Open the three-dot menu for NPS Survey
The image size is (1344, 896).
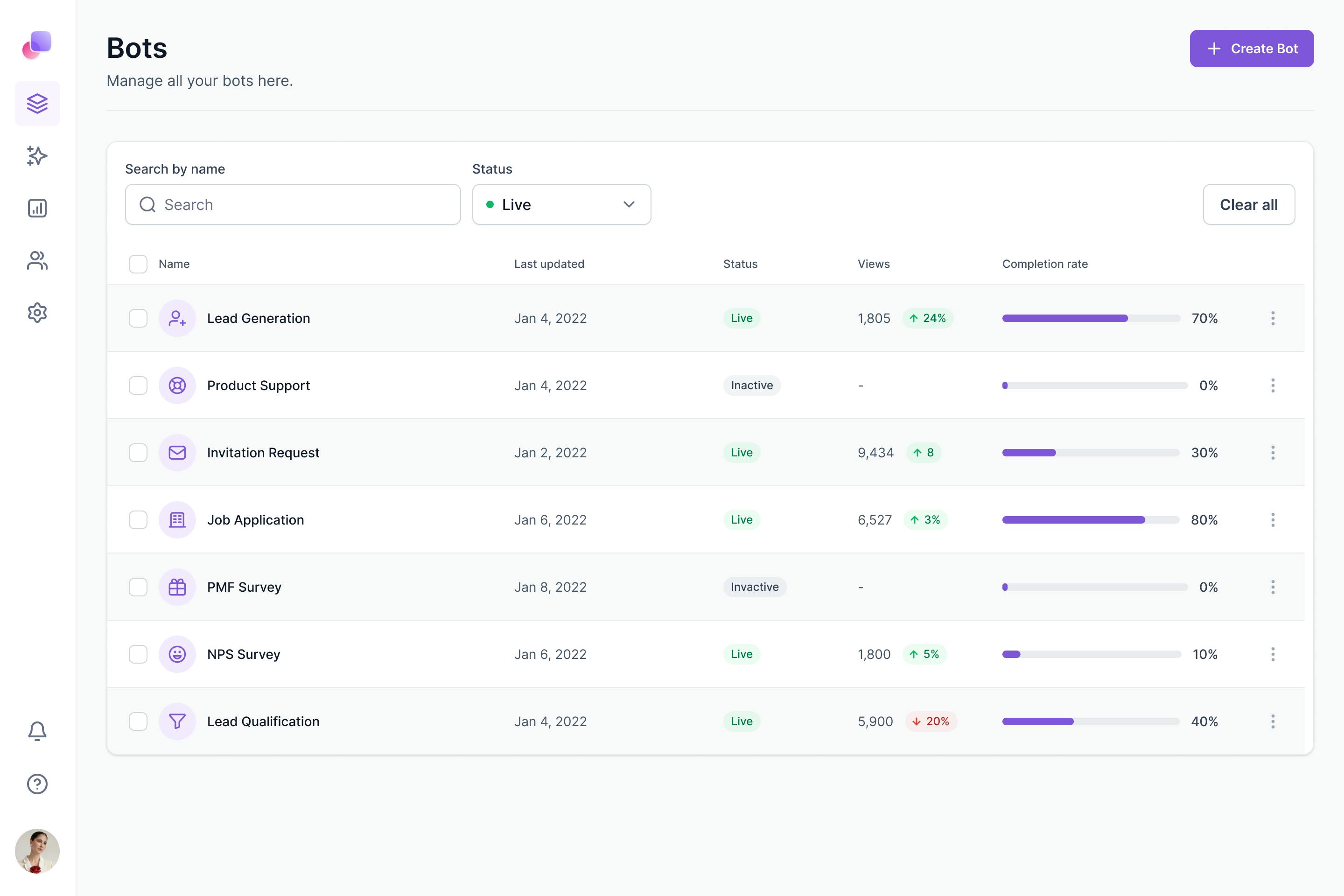pos(1273,654)
